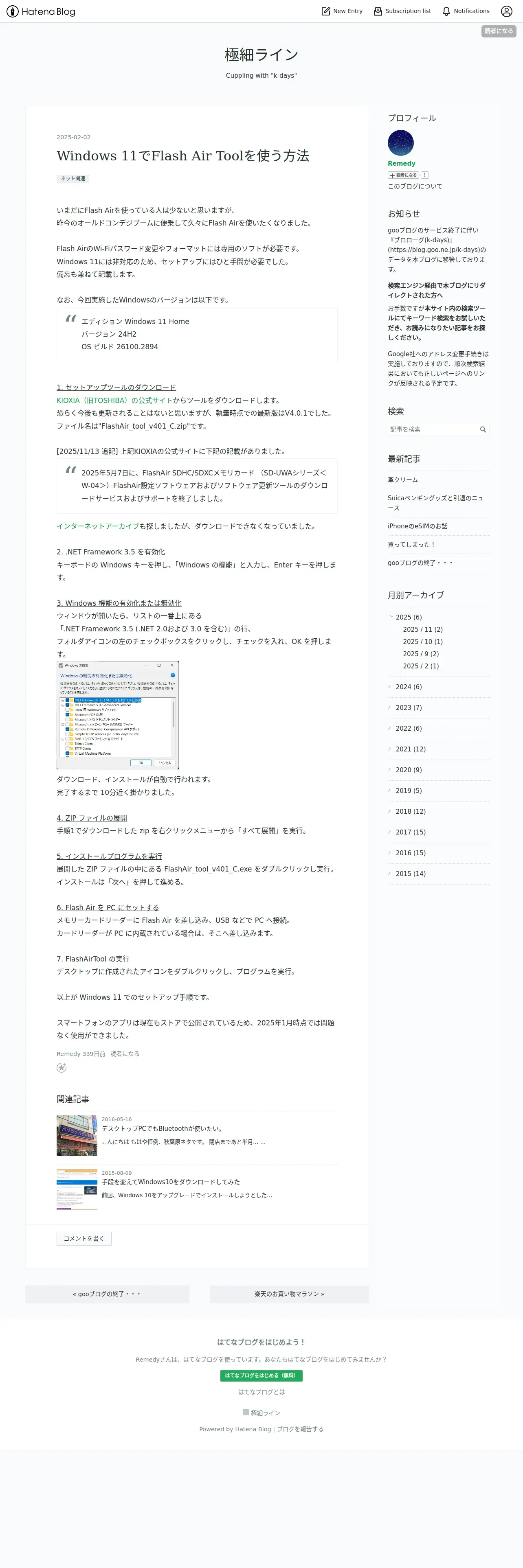Viewport: 523px width, 1568px height.
Task: Open the はてなブログとは link
Action: [261, 1392]
